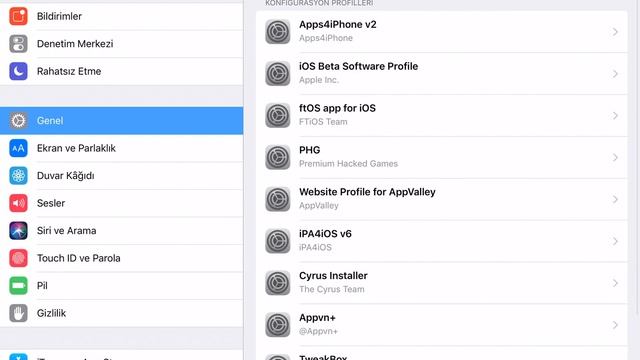
Task: Select the highlighted Genel item
Action: pyautogui.click(x=122, y=121)
